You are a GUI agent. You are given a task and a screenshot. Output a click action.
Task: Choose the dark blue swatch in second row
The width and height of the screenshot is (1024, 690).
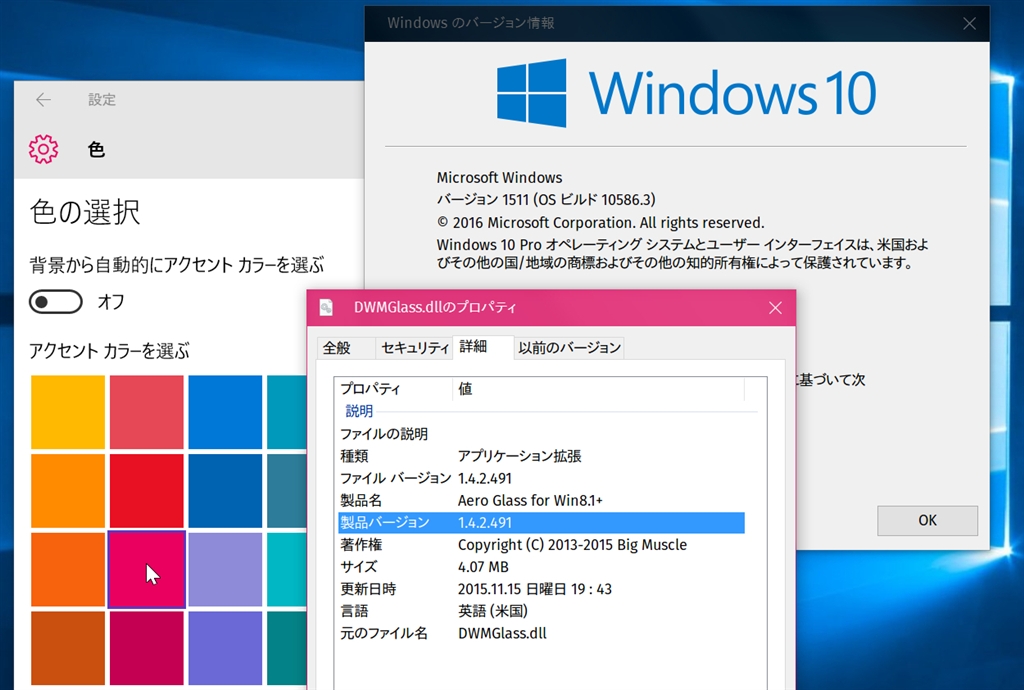pyautogui.click(x=225, y=491)
